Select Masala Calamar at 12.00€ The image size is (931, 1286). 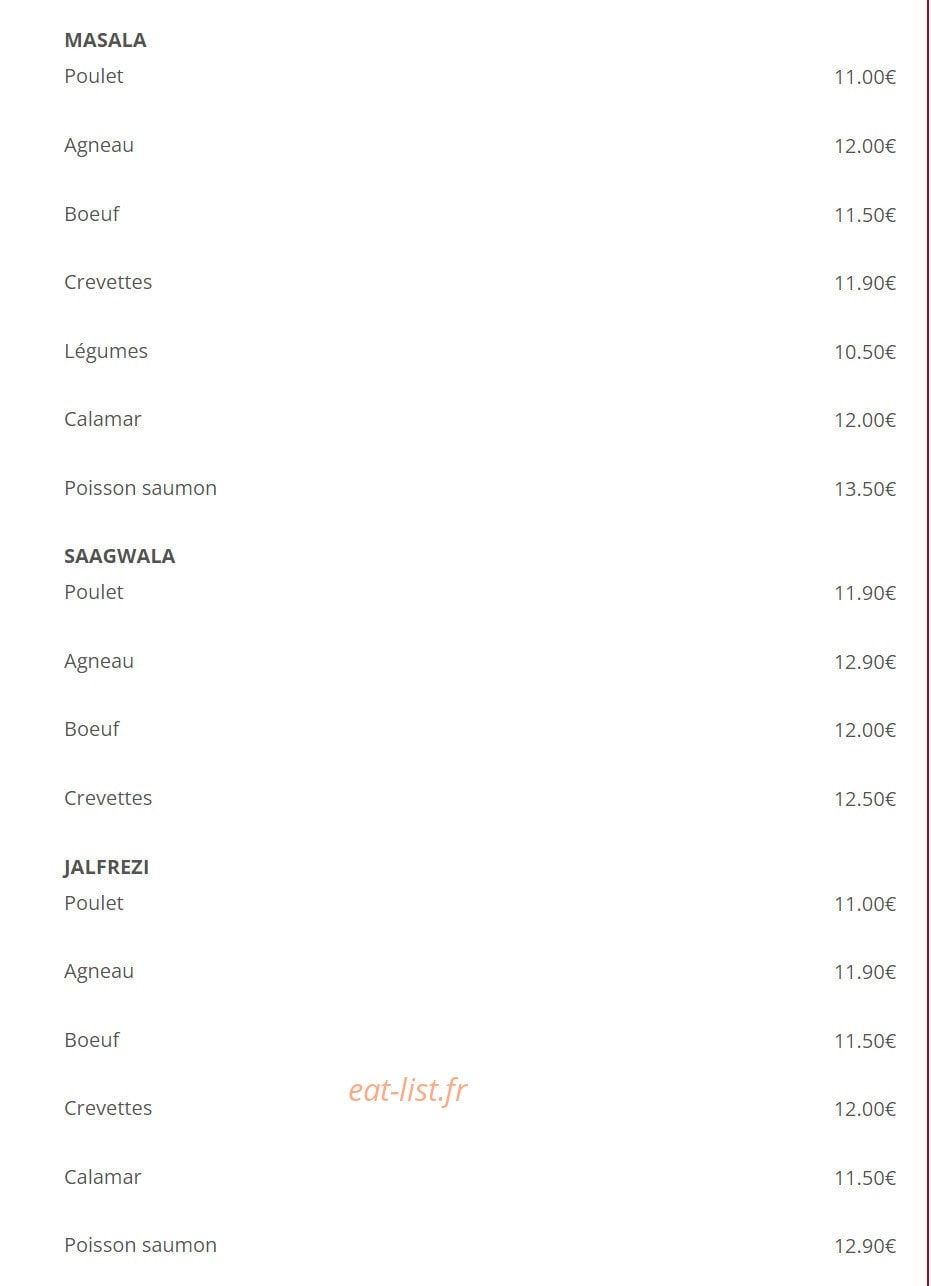click(x=103, y=419)
